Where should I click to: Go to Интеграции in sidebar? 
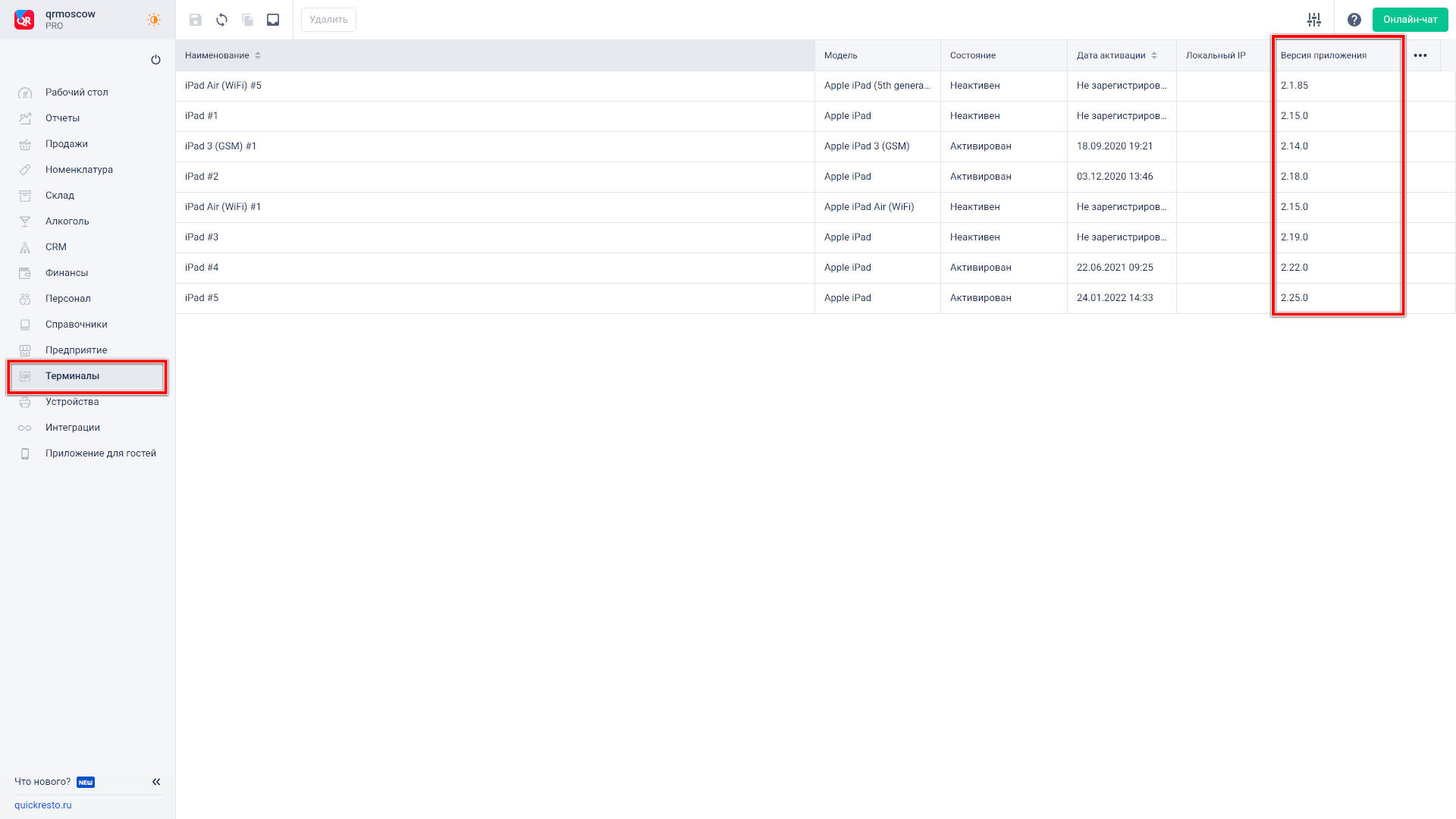pyautogui.click(x=73, y=428)
